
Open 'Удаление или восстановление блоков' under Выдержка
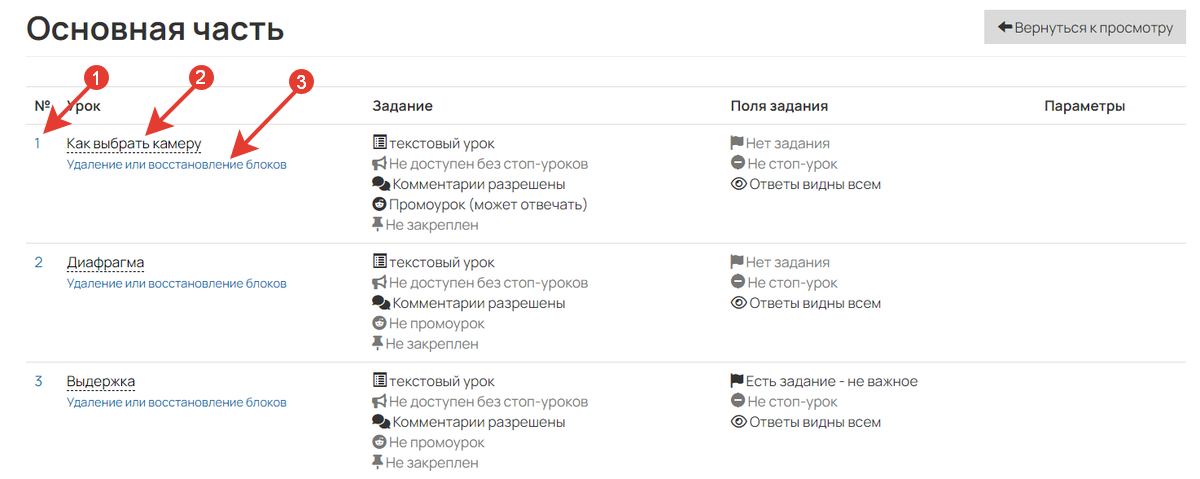tap(177, 402)
